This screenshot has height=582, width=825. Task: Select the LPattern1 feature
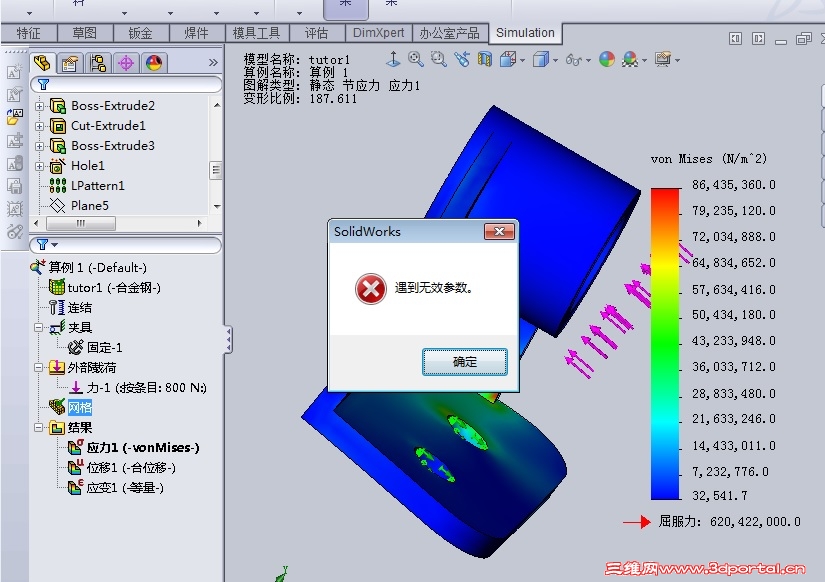[x=97, y=186]
